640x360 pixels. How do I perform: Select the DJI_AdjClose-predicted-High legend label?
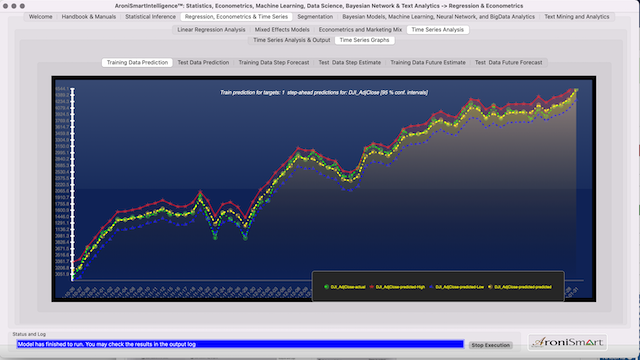[x=400, y=287]
